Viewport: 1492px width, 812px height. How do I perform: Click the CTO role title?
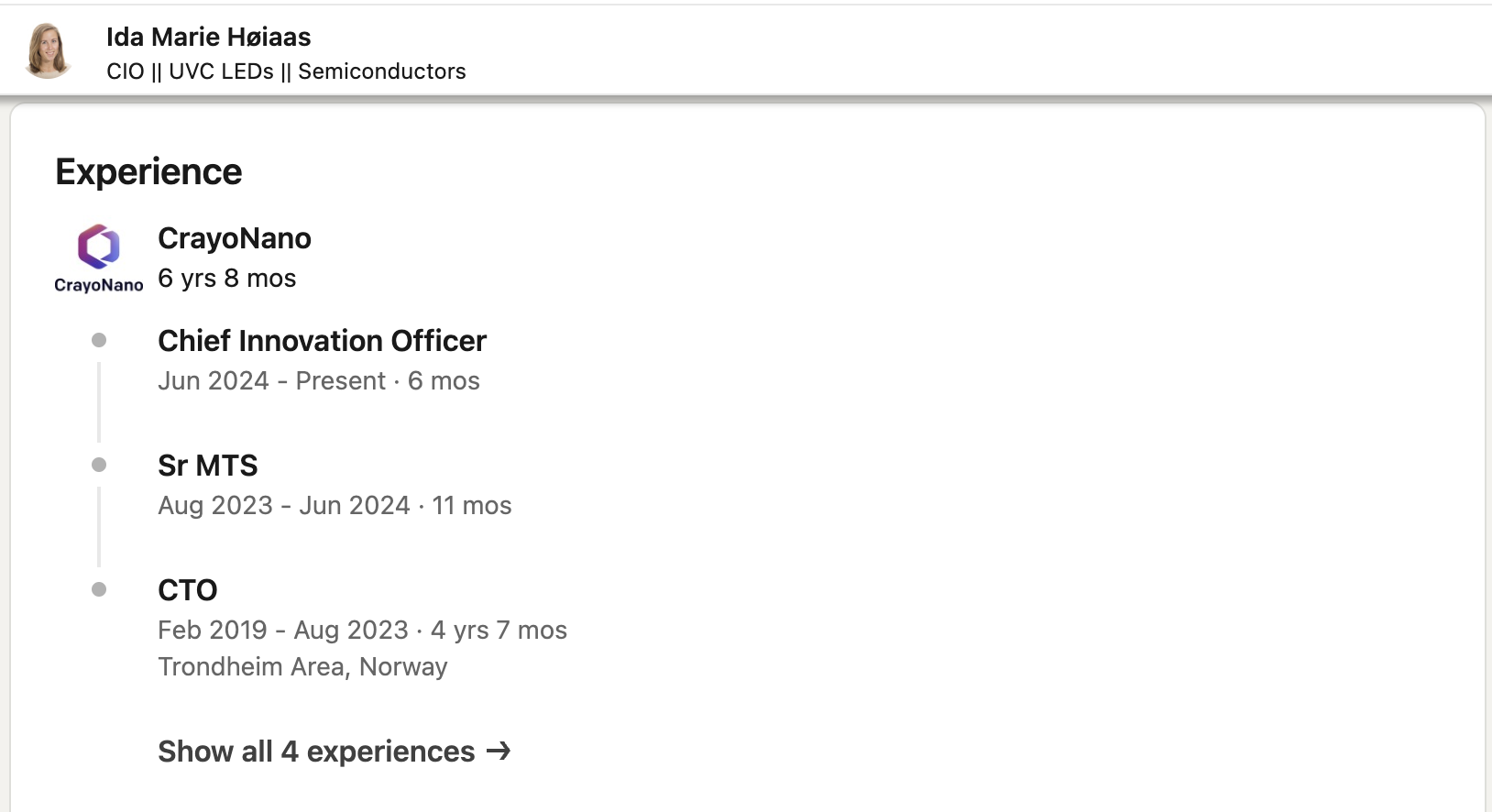click(188, 590)
